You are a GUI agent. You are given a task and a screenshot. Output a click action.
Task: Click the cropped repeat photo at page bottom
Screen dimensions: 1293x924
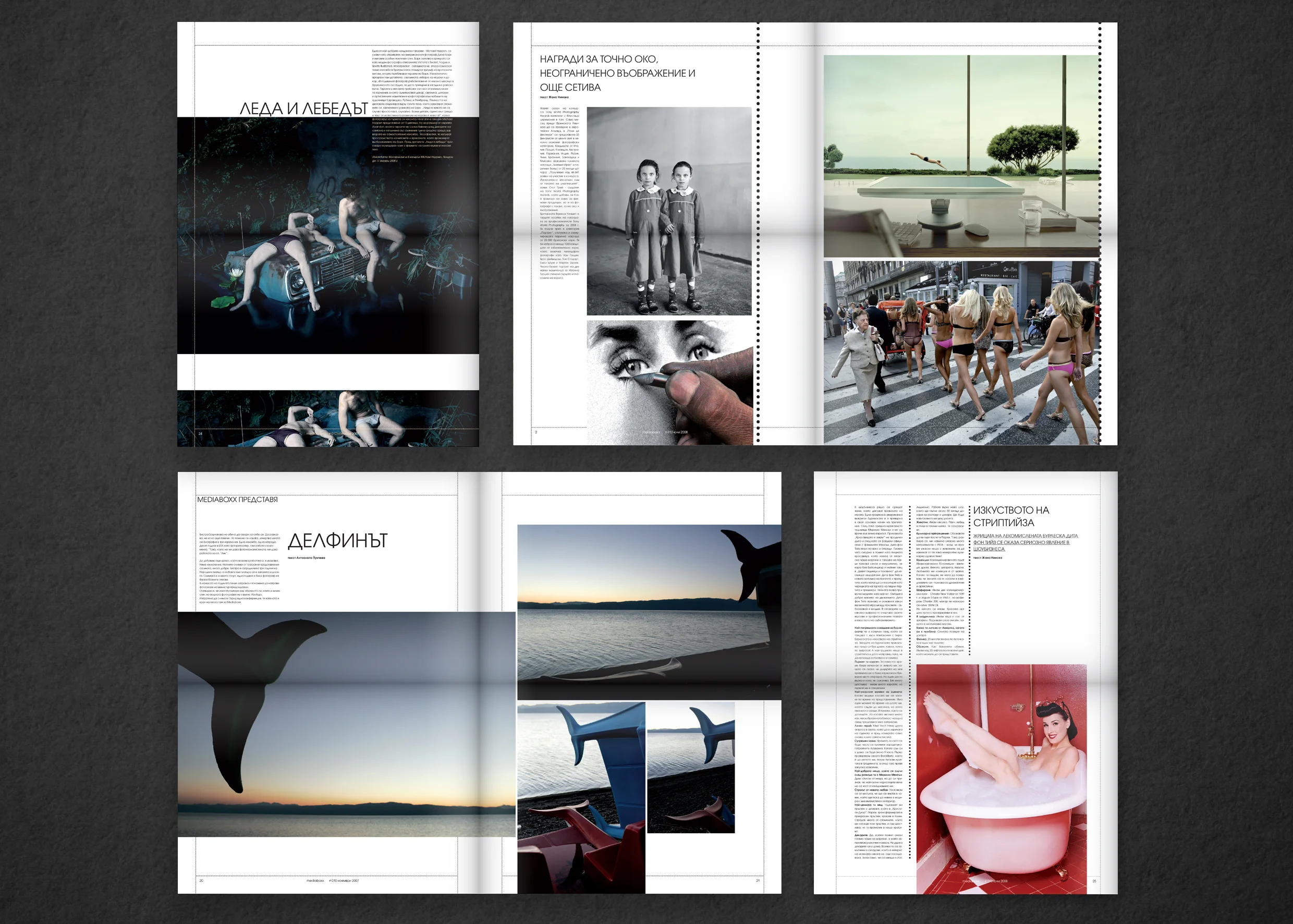pyautogui.click(x=327, y=418)
